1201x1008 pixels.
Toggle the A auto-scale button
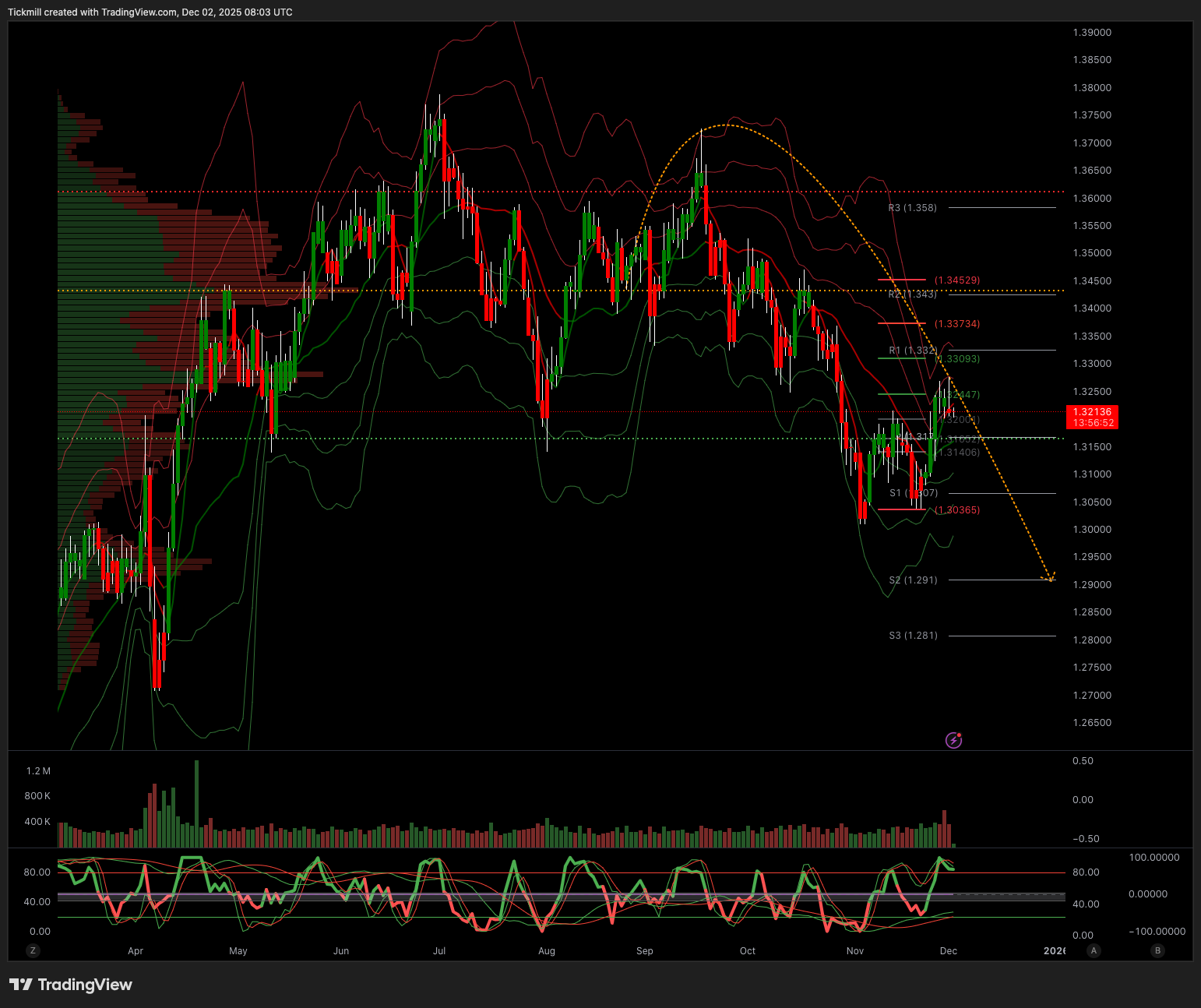tap(1094, 950)
